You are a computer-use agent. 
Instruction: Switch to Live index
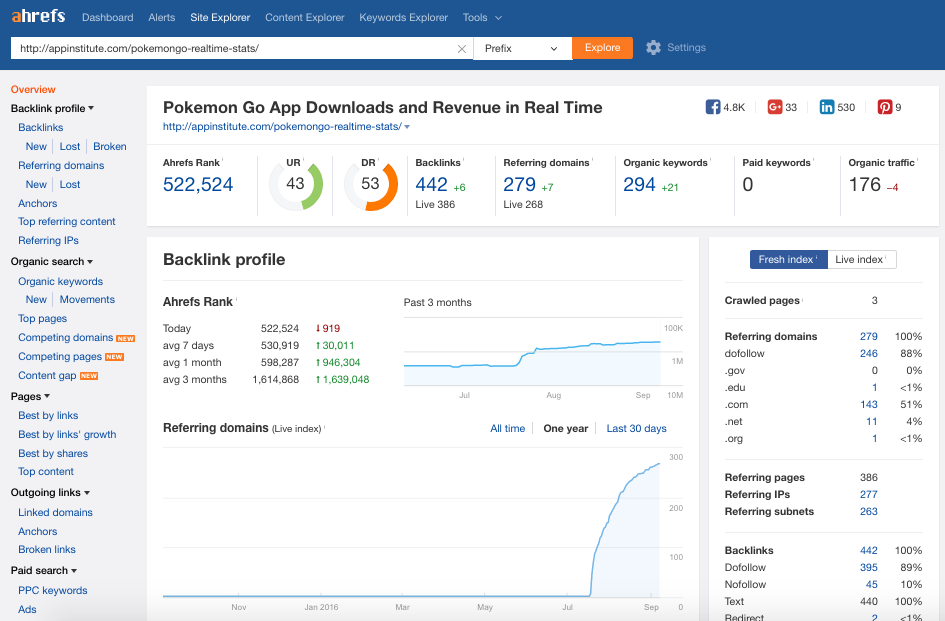coord(862,259)
